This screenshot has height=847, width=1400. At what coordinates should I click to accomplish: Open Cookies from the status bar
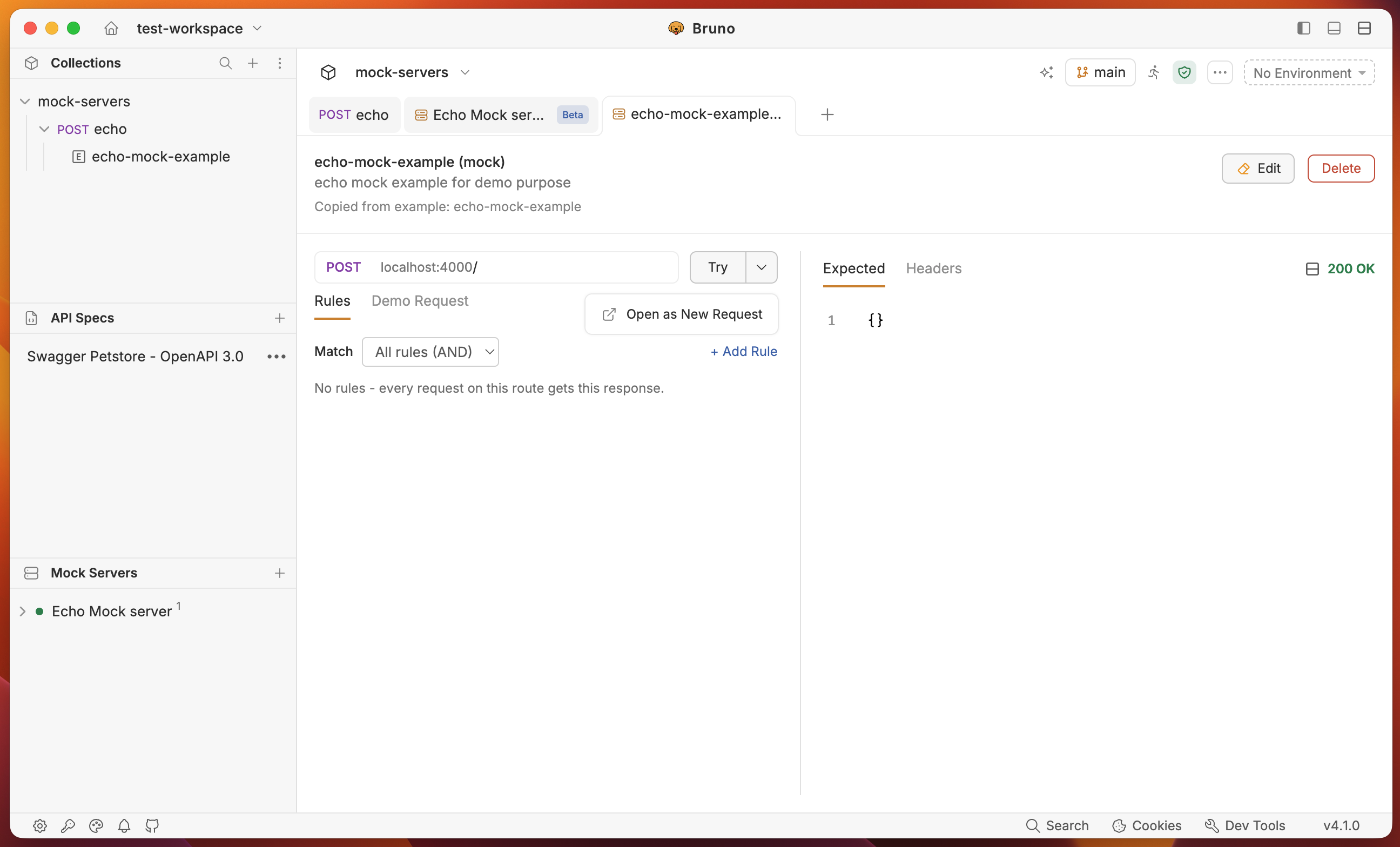coord(1147,826)
